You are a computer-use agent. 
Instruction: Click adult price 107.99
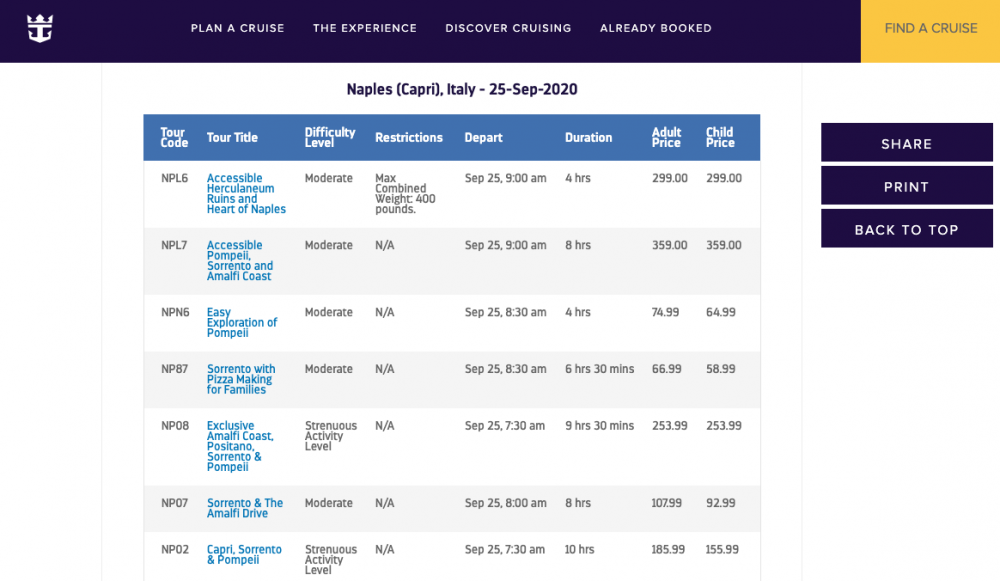pos(666,503)
